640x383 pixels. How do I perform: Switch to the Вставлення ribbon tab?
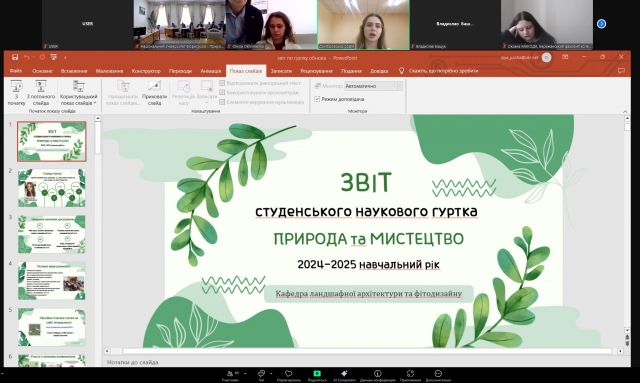(74, 71)
